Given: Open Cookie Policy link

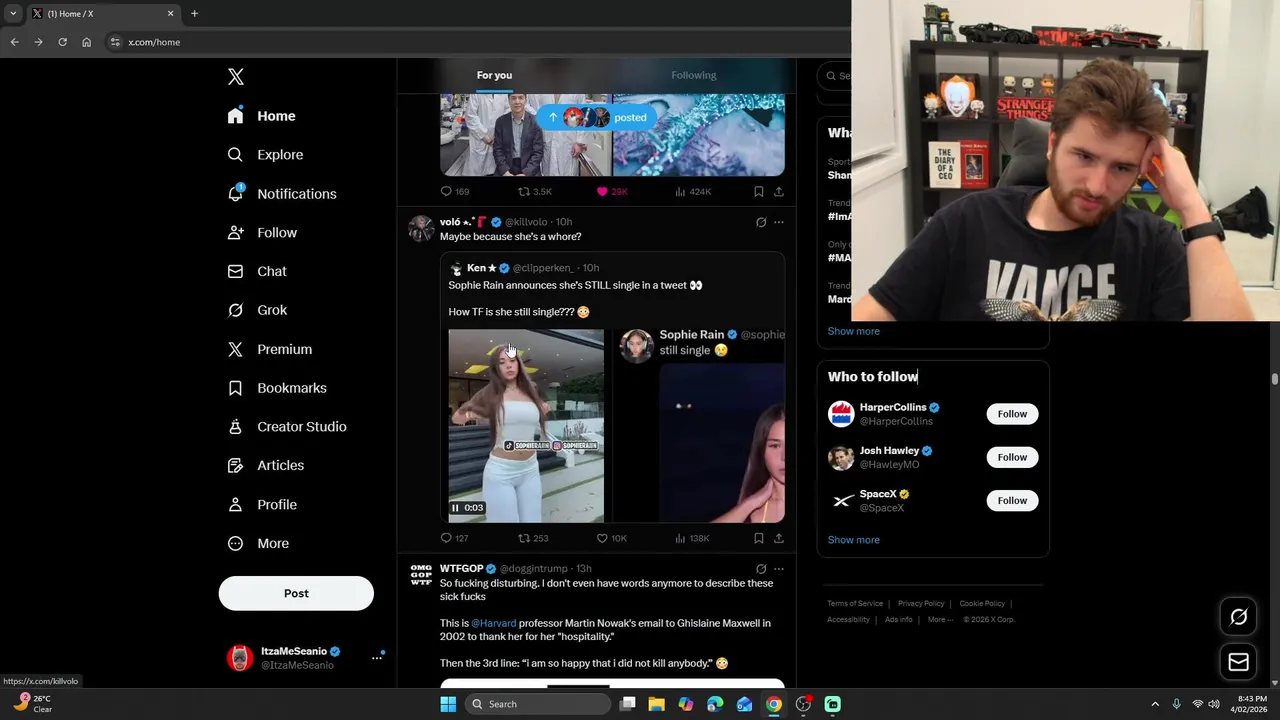Looking at the screenshot, I should (982, 604).
